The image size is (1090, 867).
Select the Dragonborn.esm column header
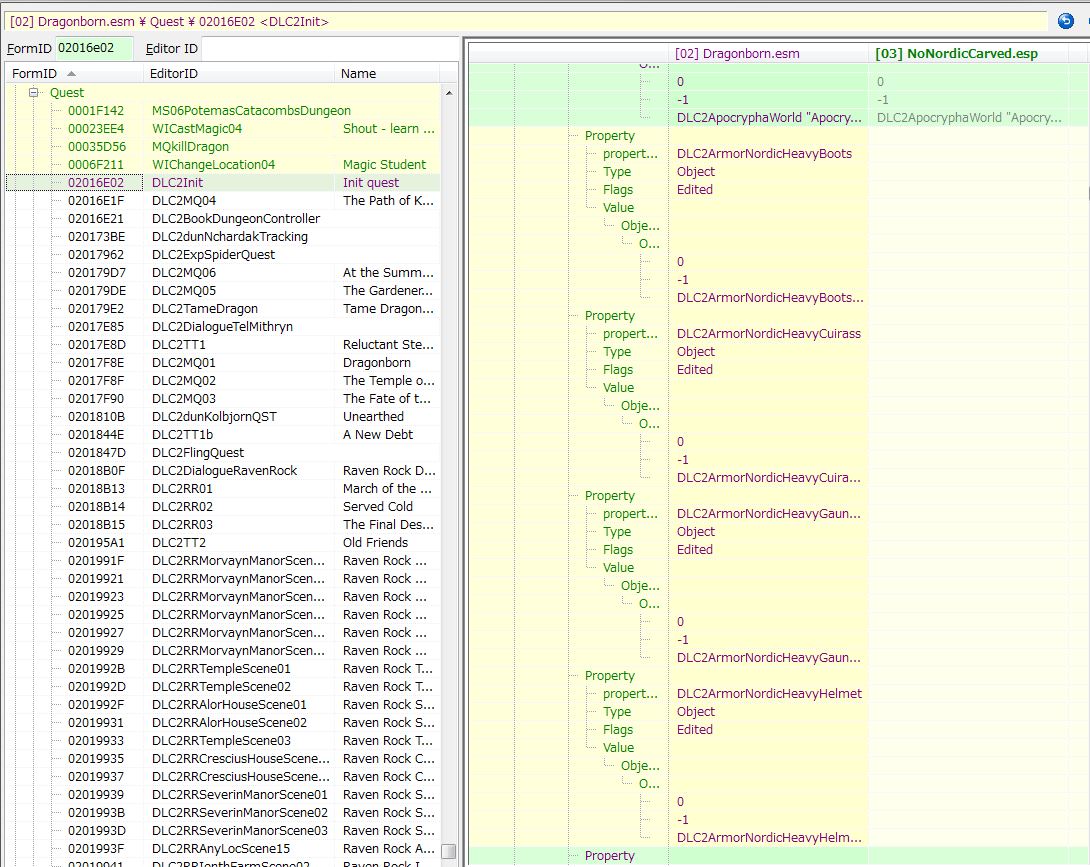click(768, 54)
